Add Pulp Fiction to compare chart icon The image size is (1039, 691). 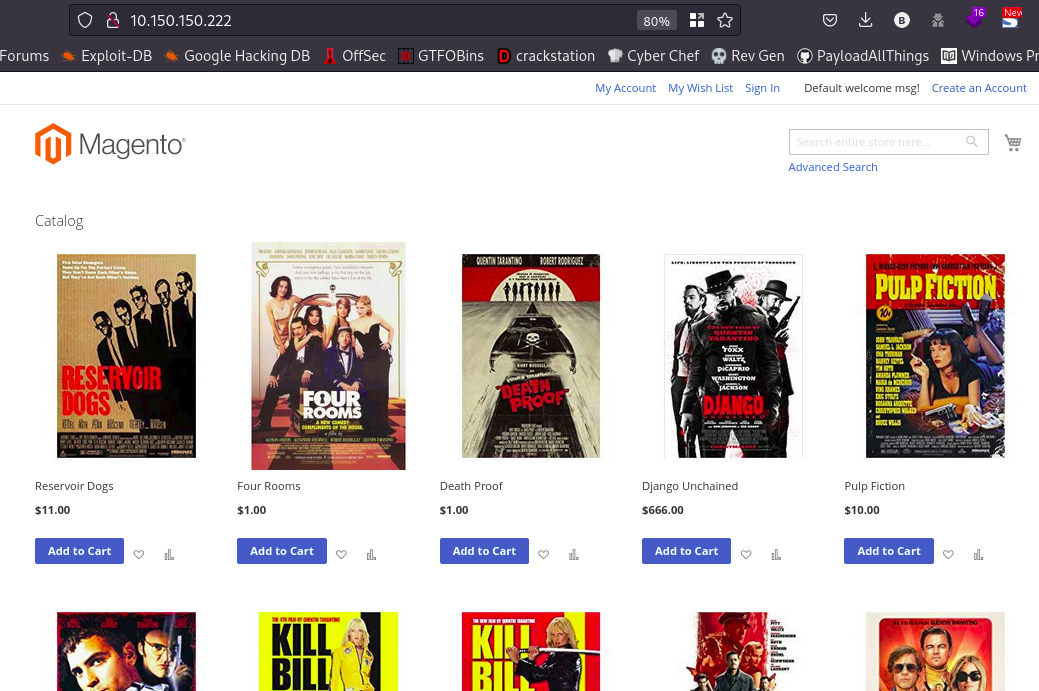[x=978, y=555]
